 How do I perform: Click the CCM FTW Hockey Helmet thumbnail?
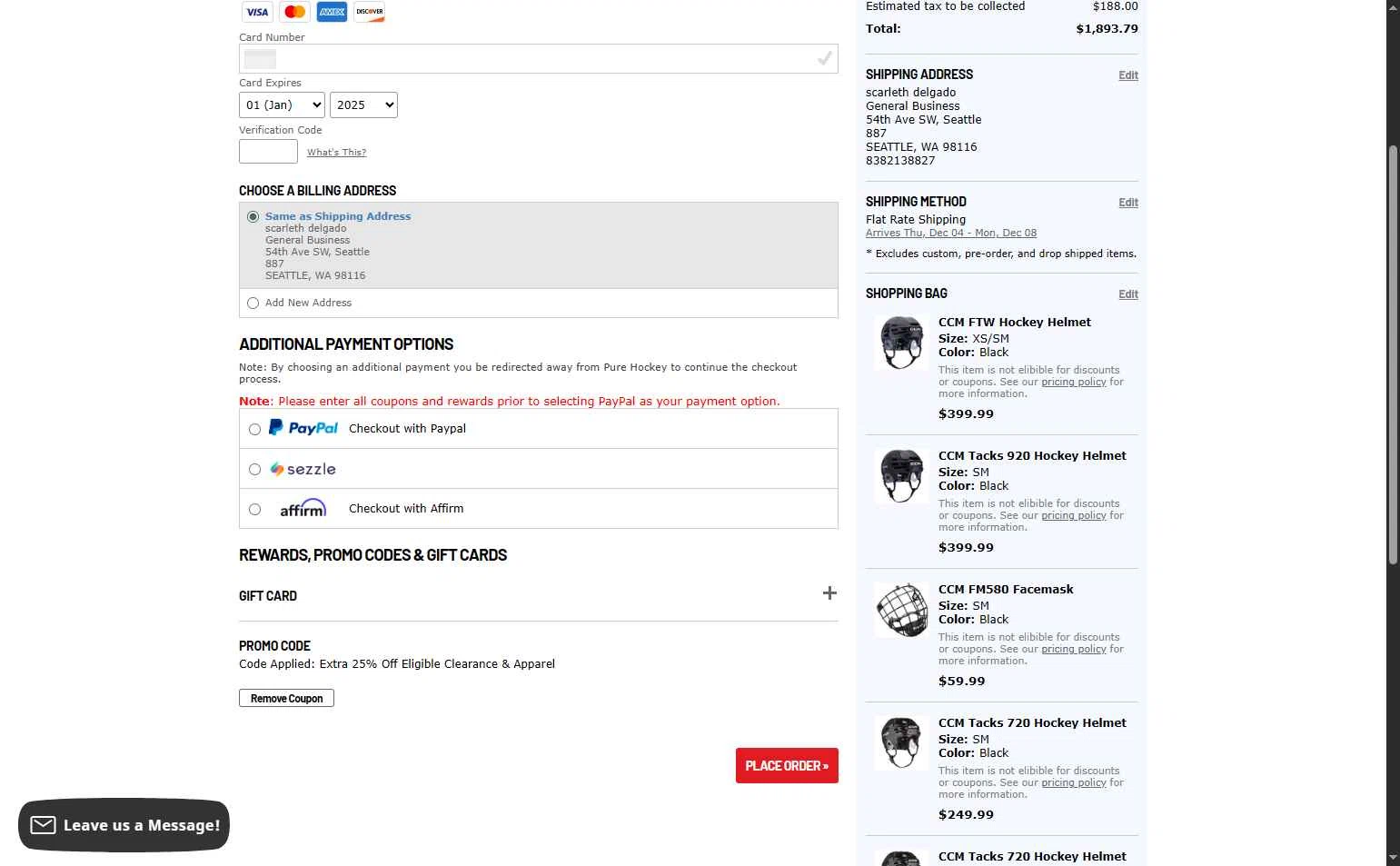pos(901,343)
